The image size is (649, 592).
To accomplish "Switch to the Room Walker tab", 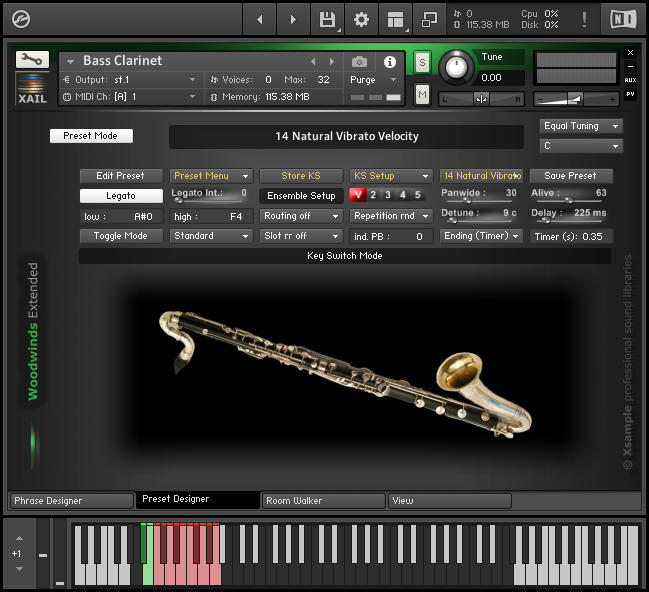I will click(x=323, y=501).
